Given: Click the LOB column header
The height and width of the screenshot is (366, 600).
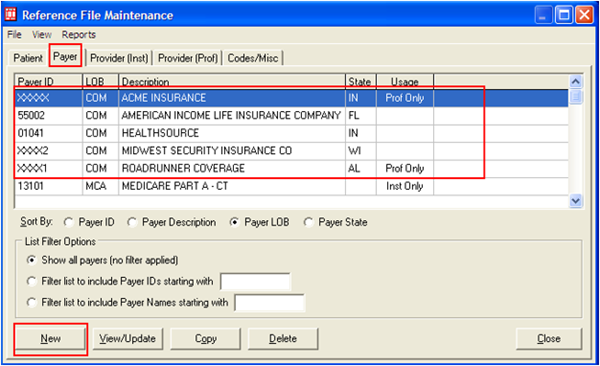Looking at the screenshot, I should click(x=101, y=82).
